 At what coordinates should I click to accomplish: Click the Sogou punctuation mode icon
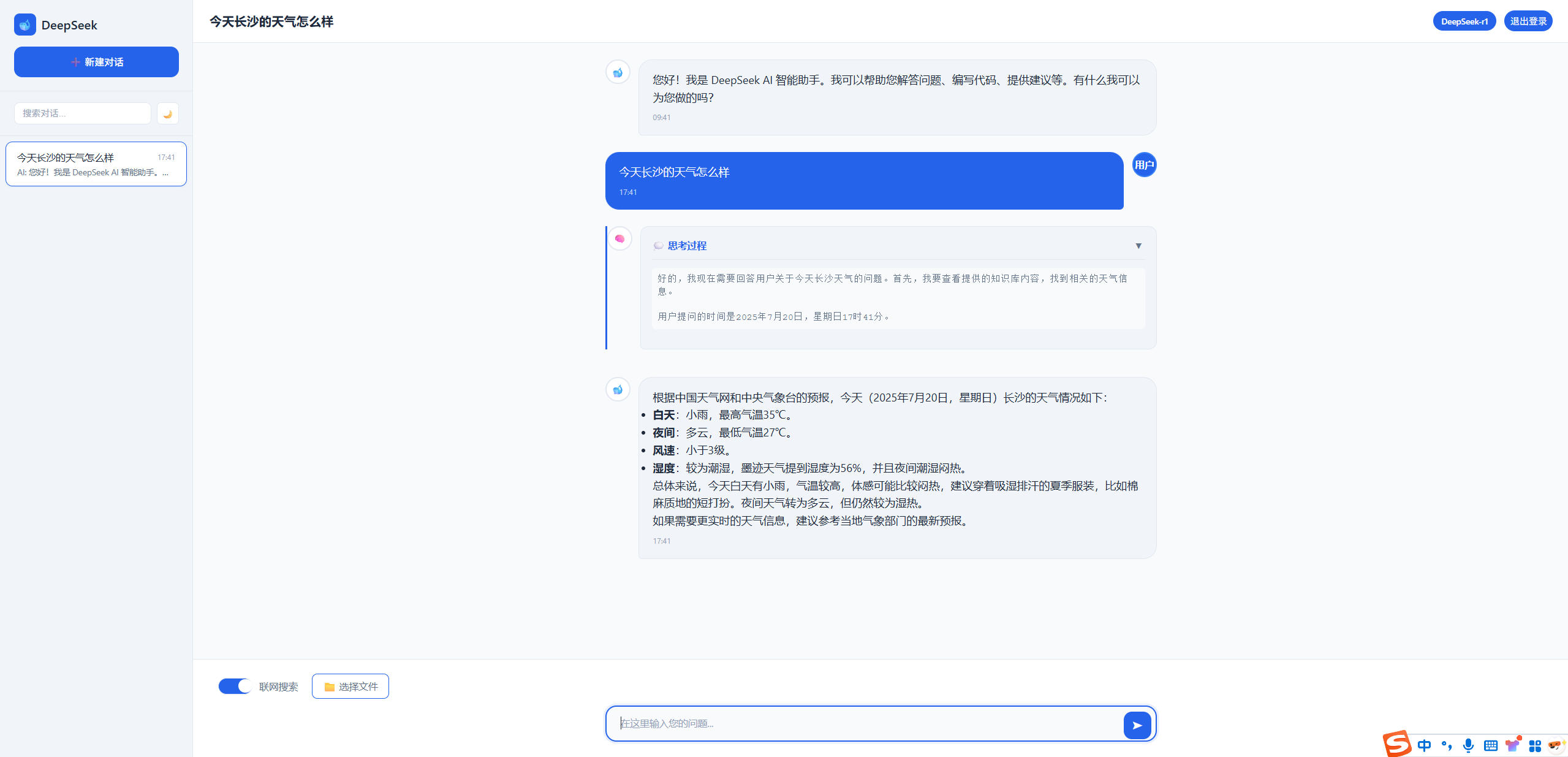[1446, 745]
